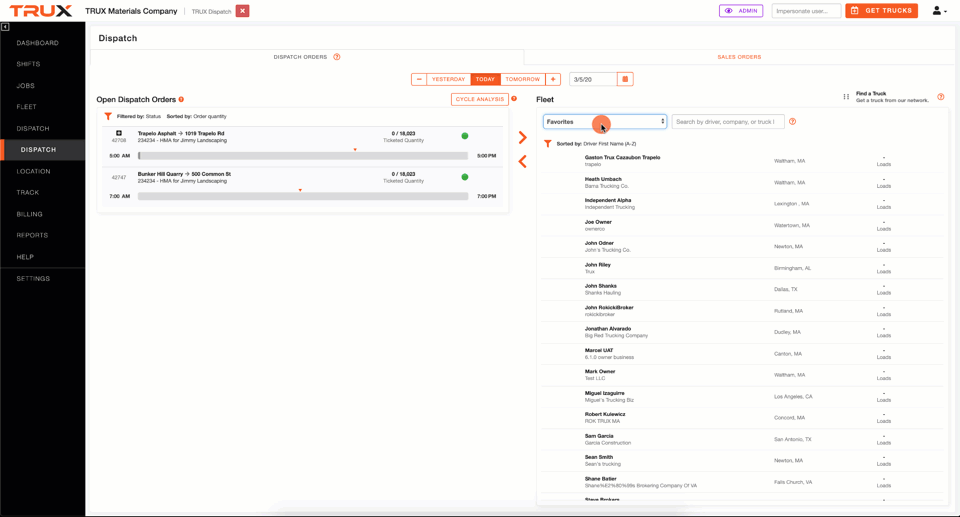This screenshot has width=960, height=517.
Task: Click the plus date button
Action: coord(553,79)
